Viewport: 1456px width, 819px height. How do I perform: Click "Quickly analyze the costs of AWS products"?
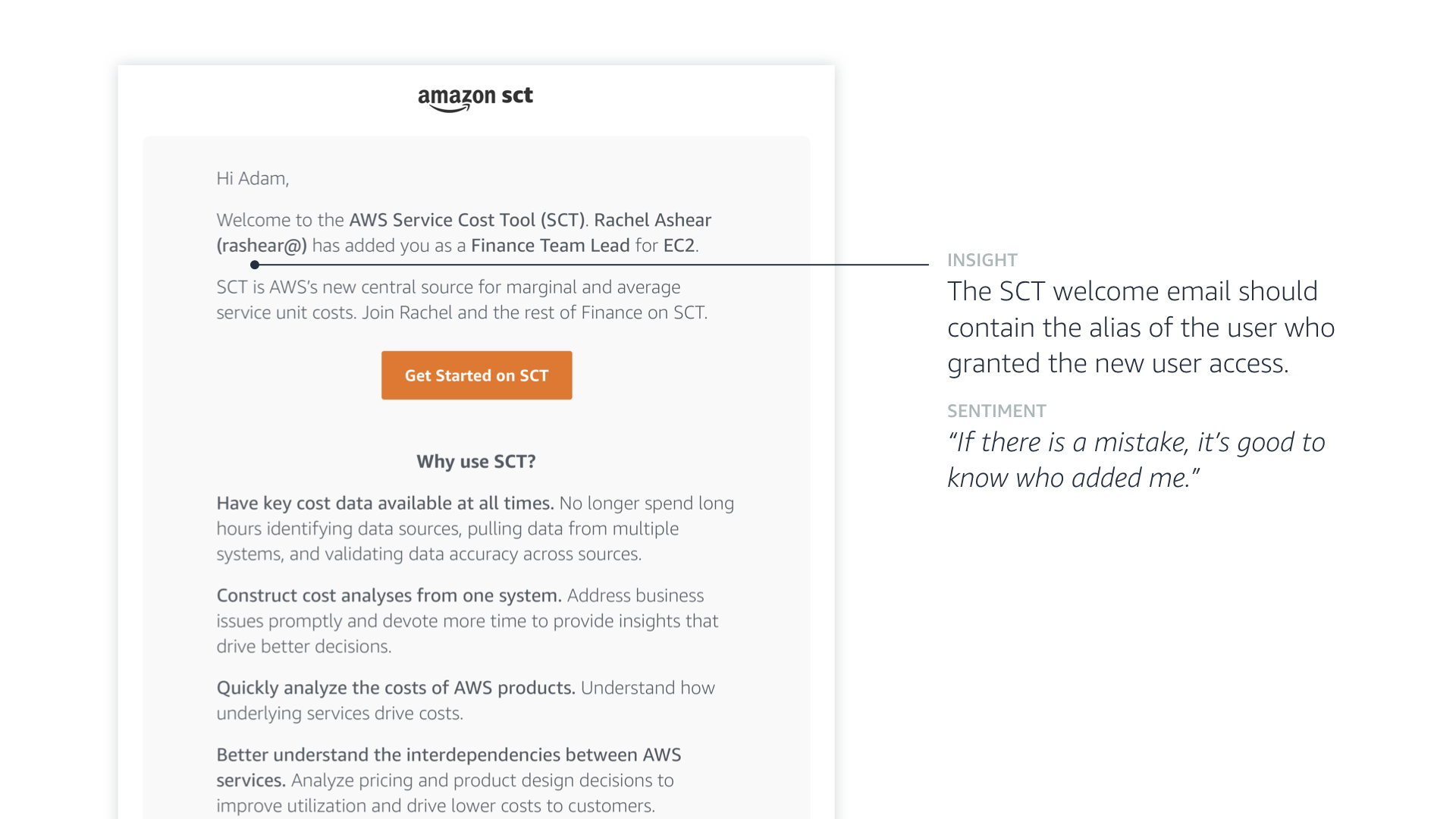395,688
